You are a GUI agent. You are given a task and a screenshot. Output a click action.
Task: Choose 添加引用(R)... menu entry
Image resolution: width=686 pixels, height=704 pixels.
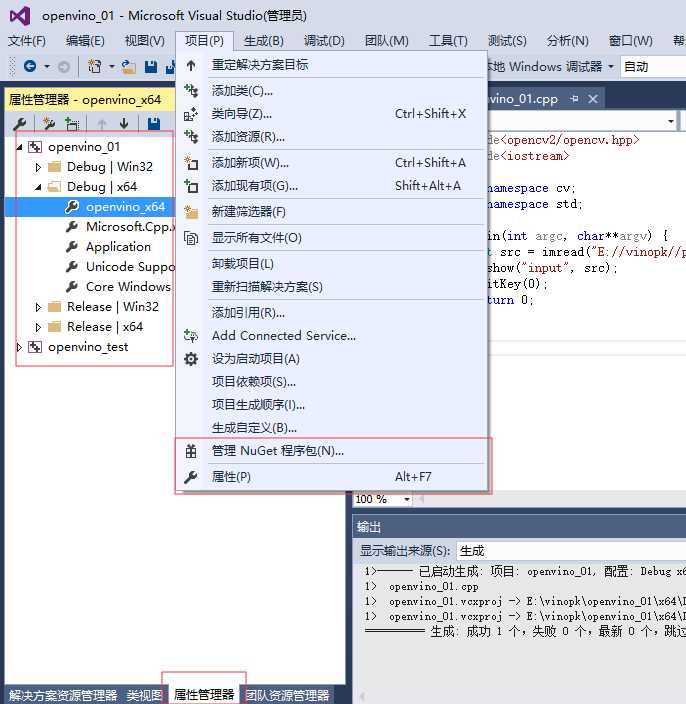(x=331, y=312)
